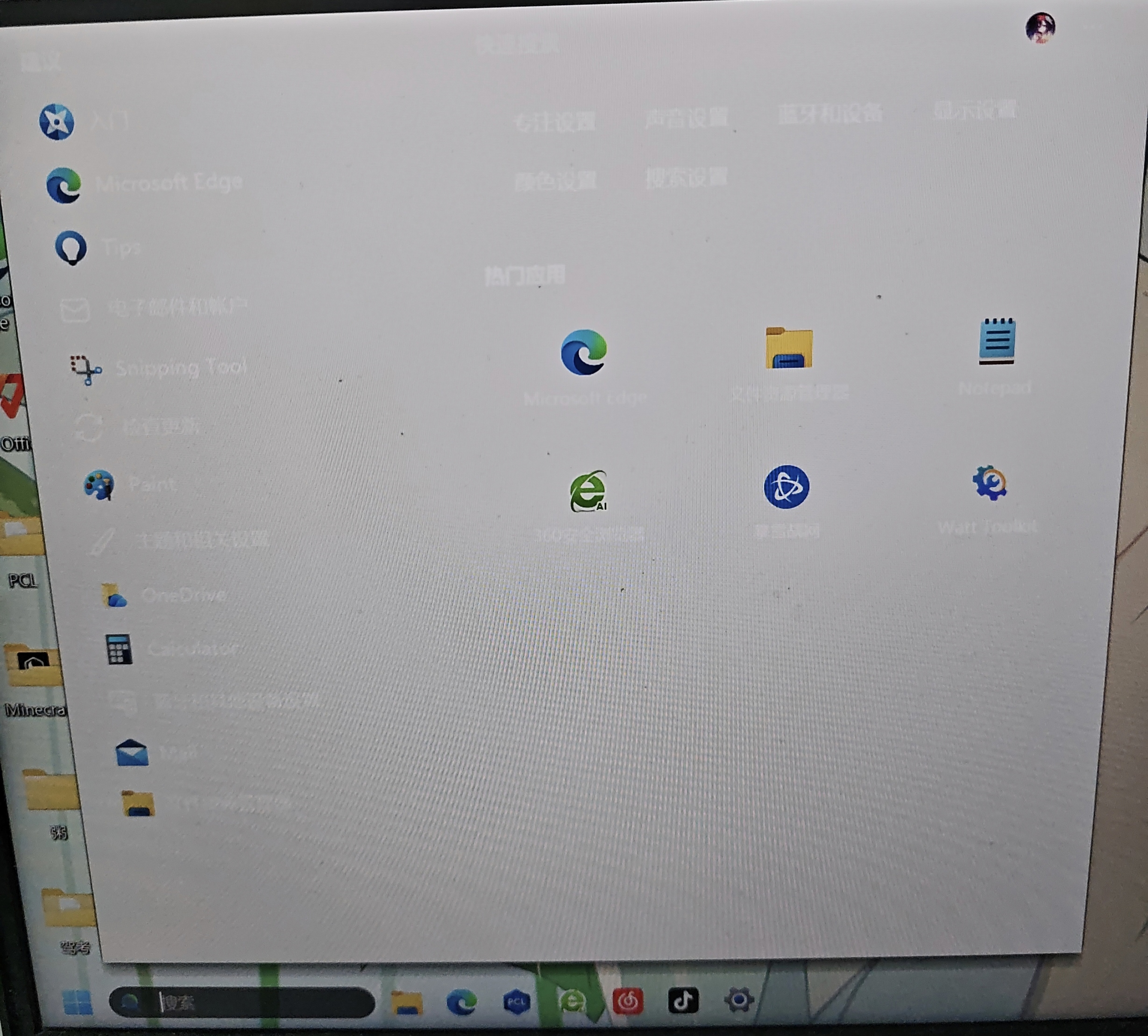Open Microsoft Edge under 热门应用
Screen dimensions: 1148x1036
pyautogui.click(x=584, y=367)
